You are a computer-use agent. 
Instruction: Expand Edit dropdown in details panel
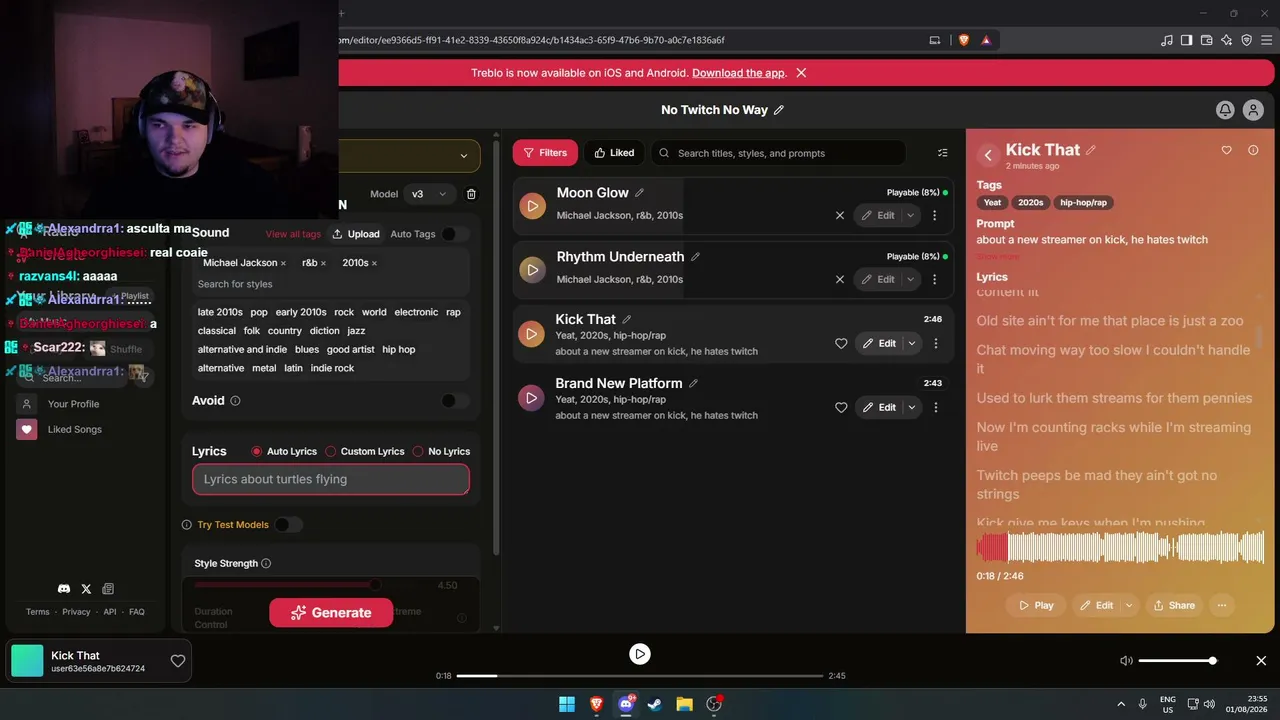click(1129, 605)
